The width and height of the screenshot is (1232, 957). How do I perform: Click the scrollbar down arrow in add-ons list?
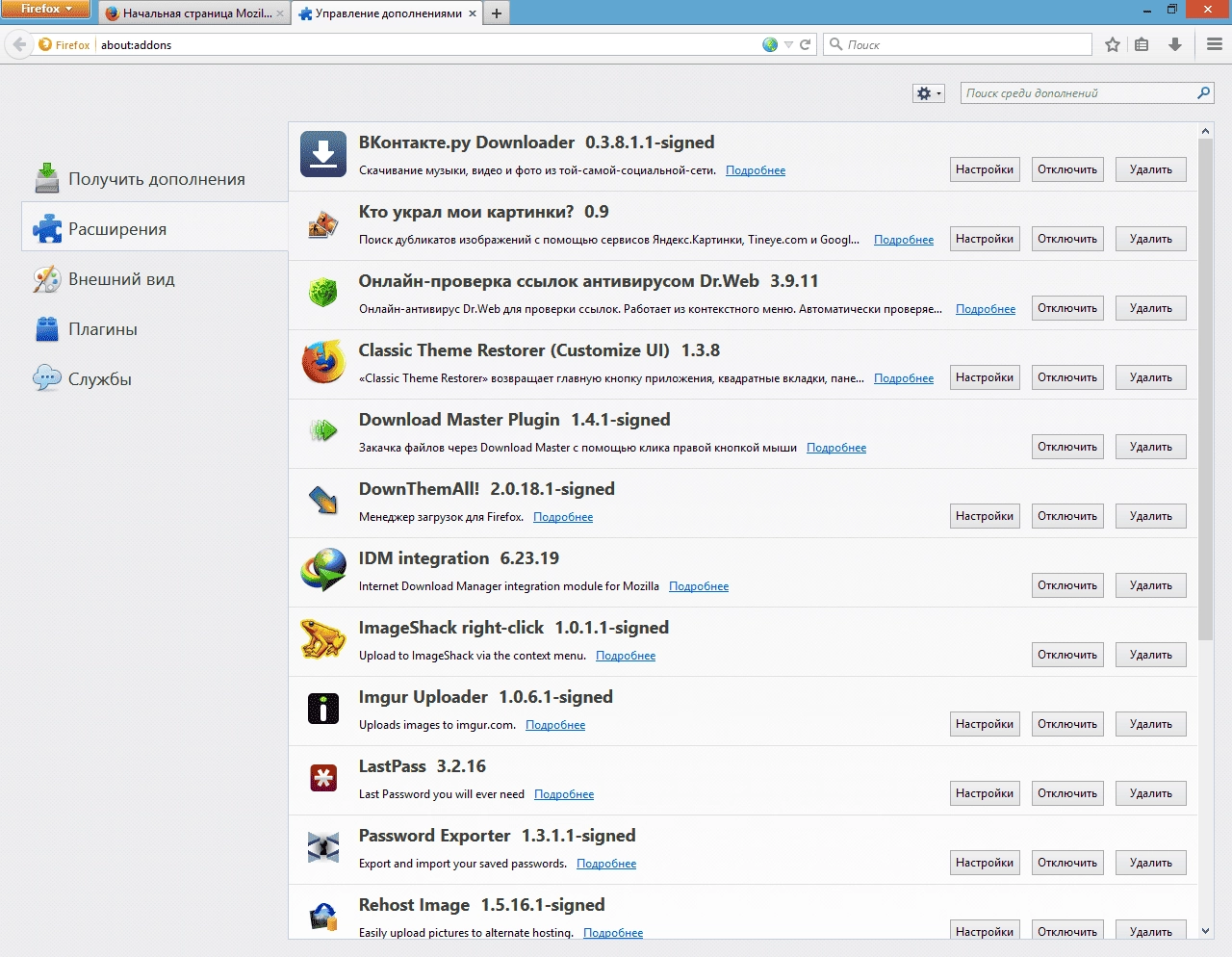tap(1206, 931)
